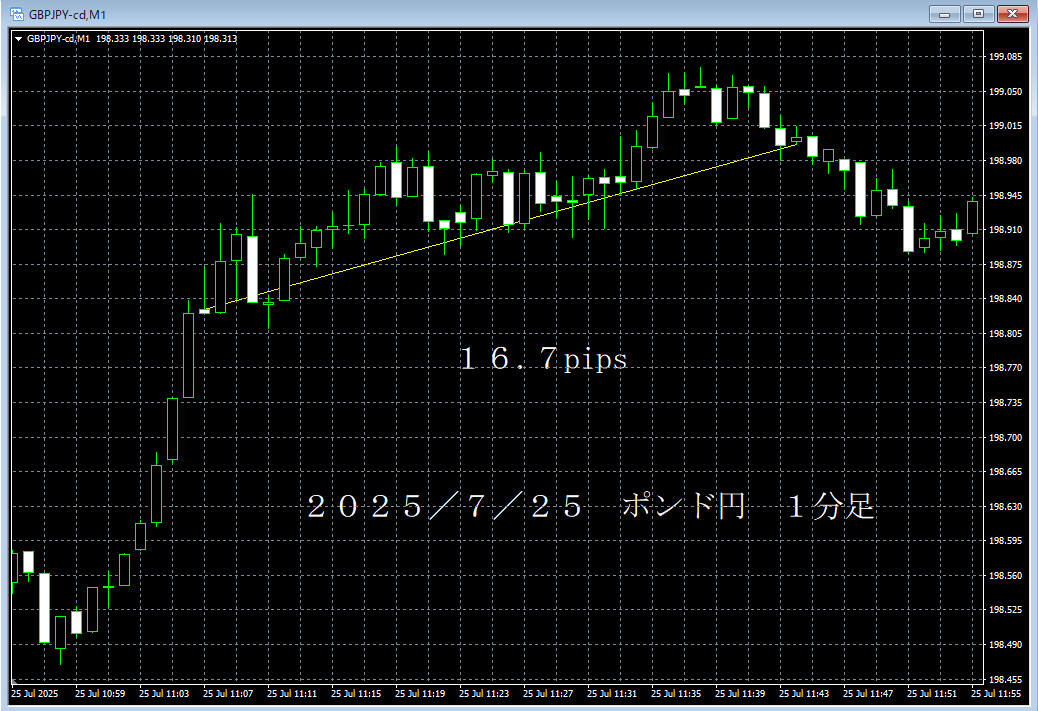Click the 25 Jul 11:19 time label
This screenshot has width=1038, height=711.
420,694
